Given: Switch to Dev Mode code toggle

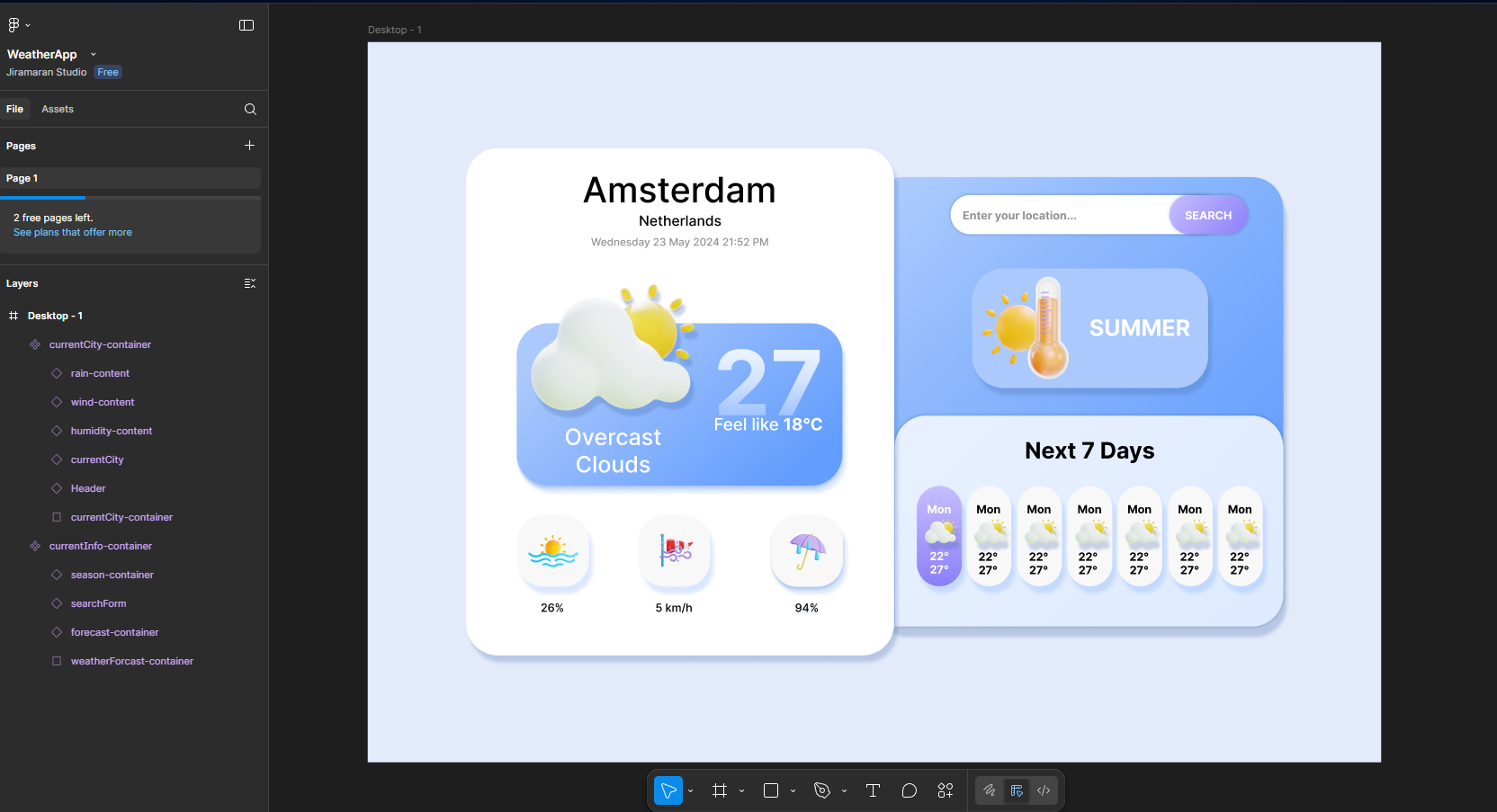Looking at the screenshot, I should click(x=1044, y=790).
